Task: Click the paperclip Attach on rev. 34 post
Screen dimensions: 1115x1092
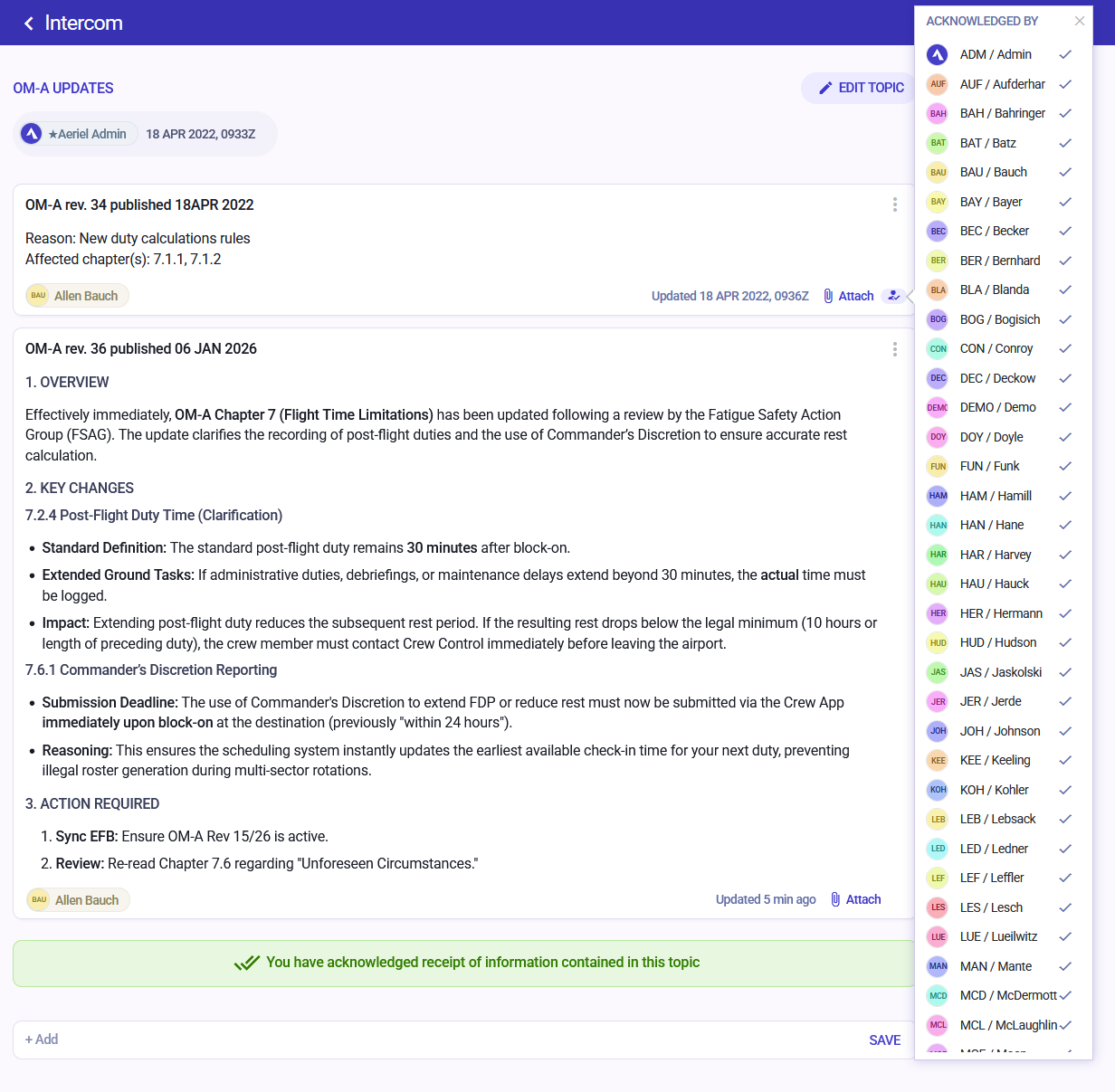Action: point(848,296)
